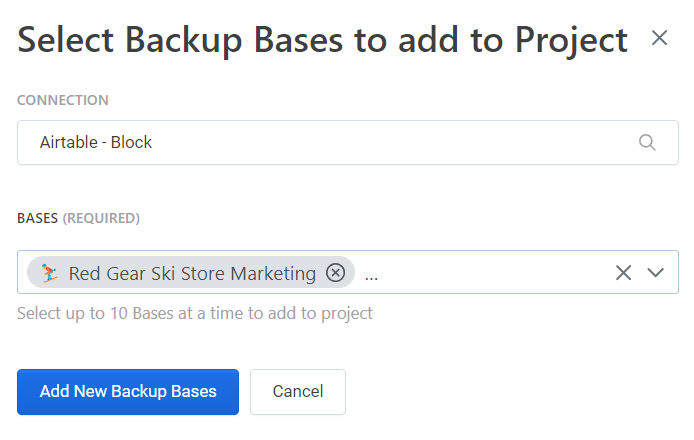Click the search magnifier in Connection field
The width and height of the screenshot is (694, 440).
[647, 142]
